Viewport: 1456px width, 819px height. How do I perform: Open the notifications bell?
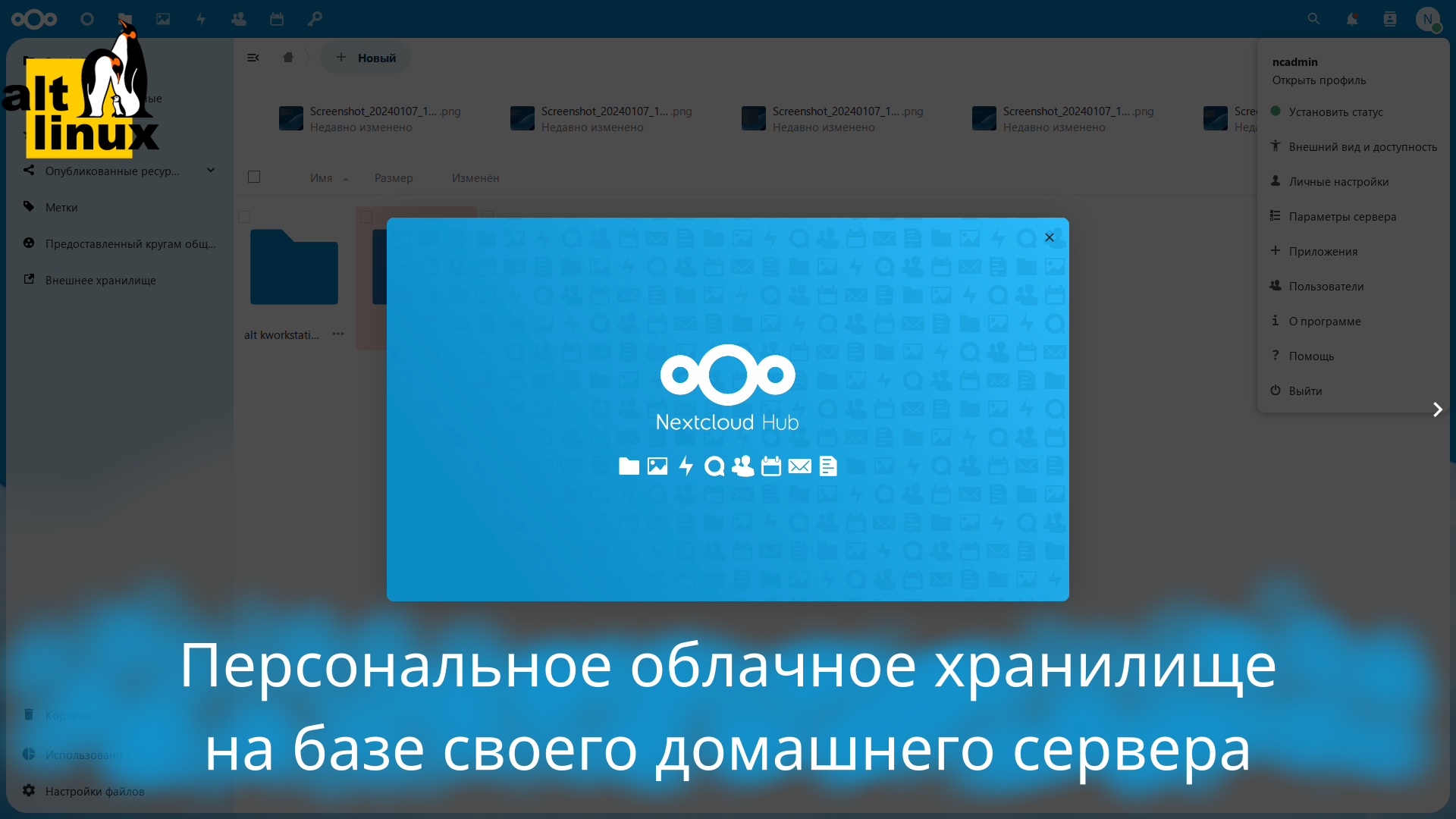pyautogui.click(x=1351, y=18)
